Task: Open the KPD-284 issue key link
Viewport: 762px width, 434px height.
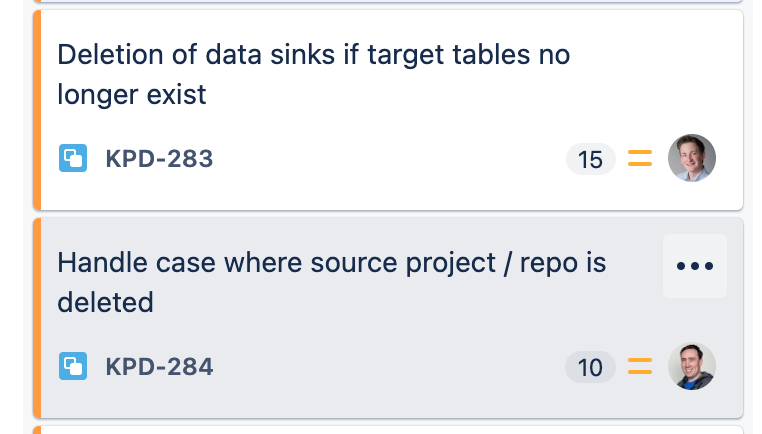Action: point(159,367)
